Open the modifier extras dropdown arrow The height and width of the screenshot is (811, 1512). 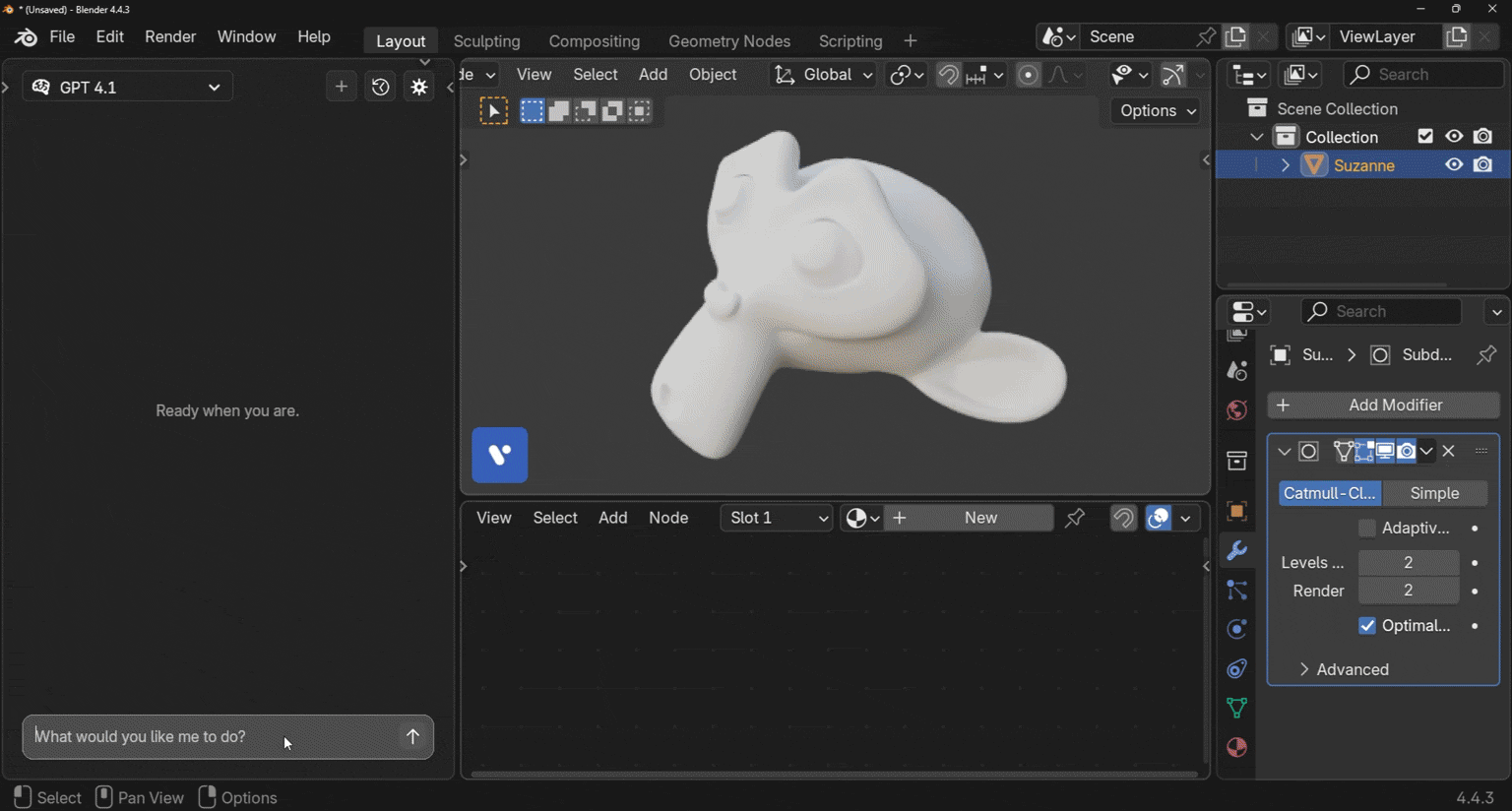coord(1426,452)
